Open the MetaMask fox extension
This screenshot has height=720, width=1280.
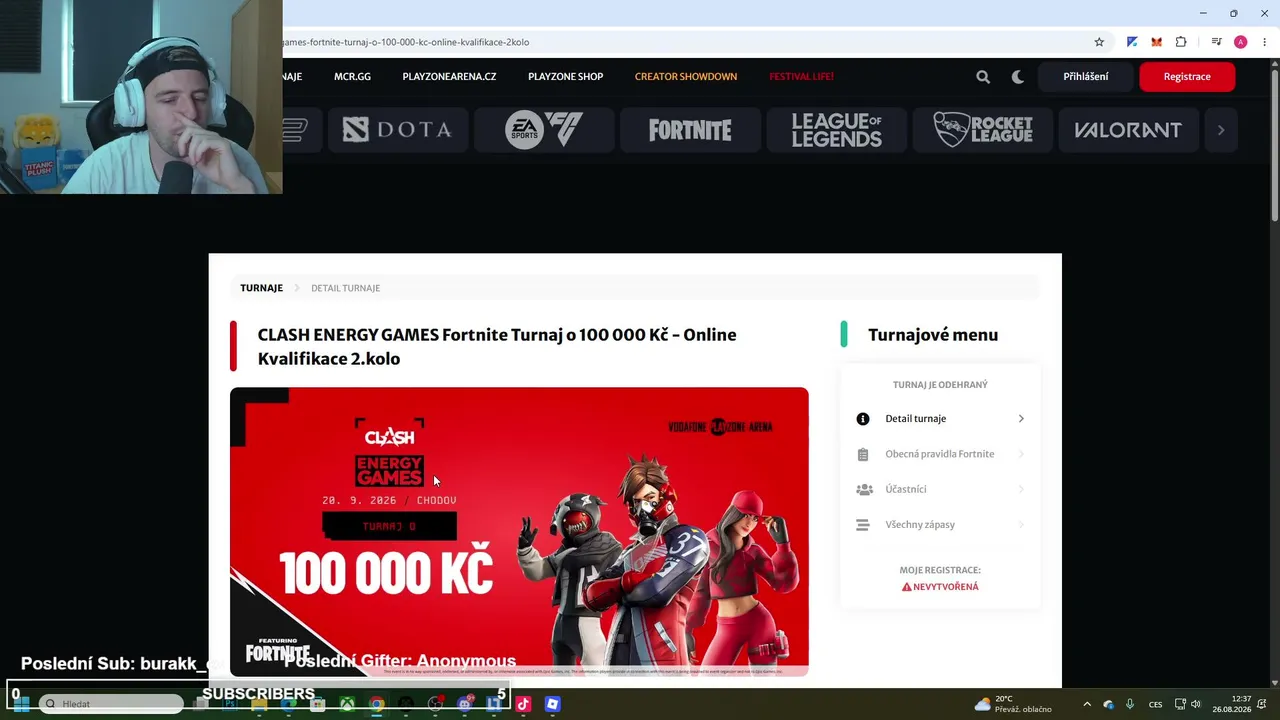click(1156, 42)
